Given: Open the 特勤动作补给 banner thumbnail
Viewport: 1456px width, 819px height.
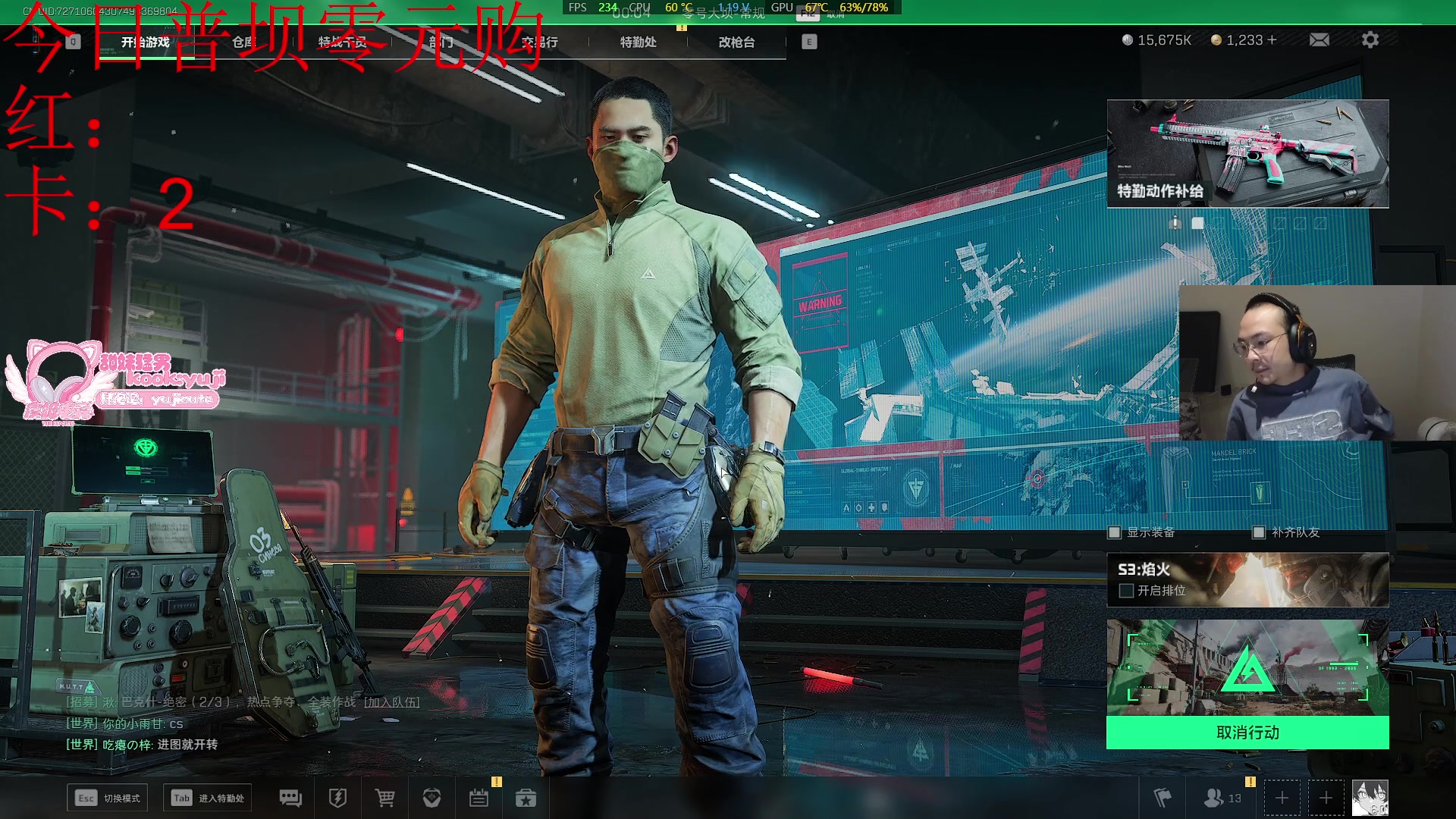Looking at the screenshot, I should (1247, 153).
